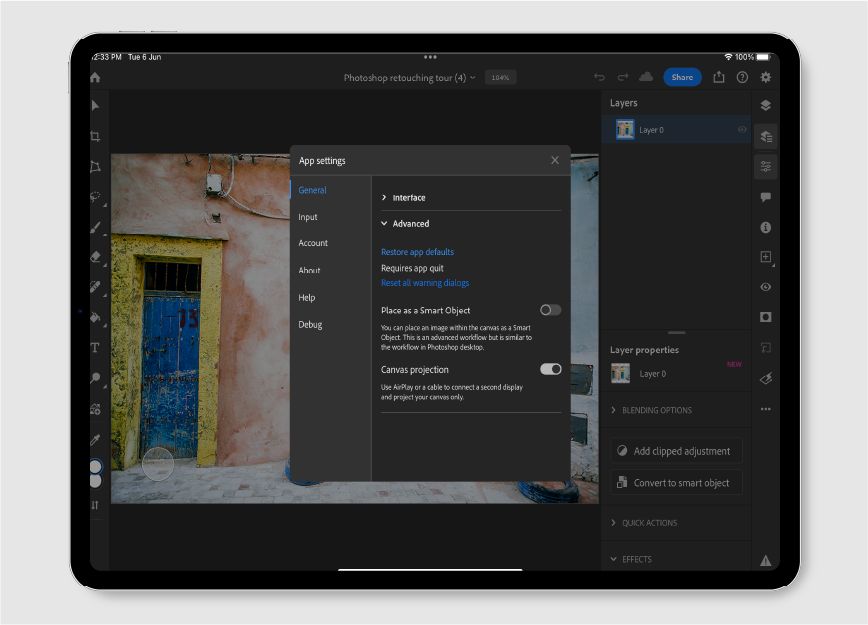Click the Home icon in the top bar
The width and height of the screenshot is (868, 625).
coord(95,77)
